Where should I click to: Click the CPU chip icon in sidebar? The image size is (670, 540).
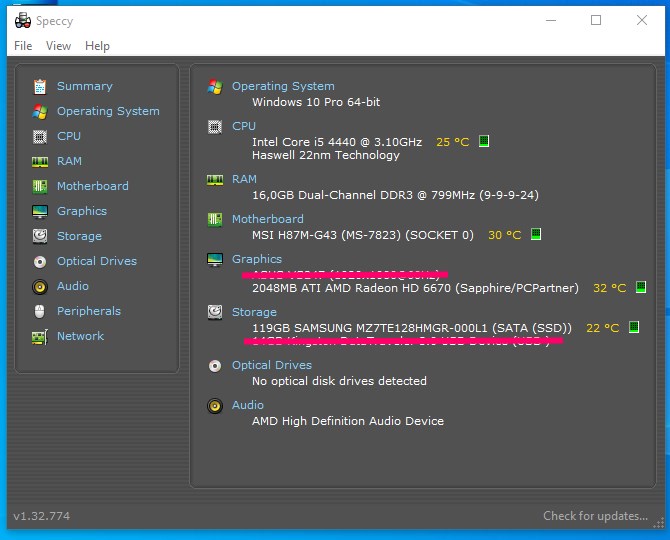40,137
